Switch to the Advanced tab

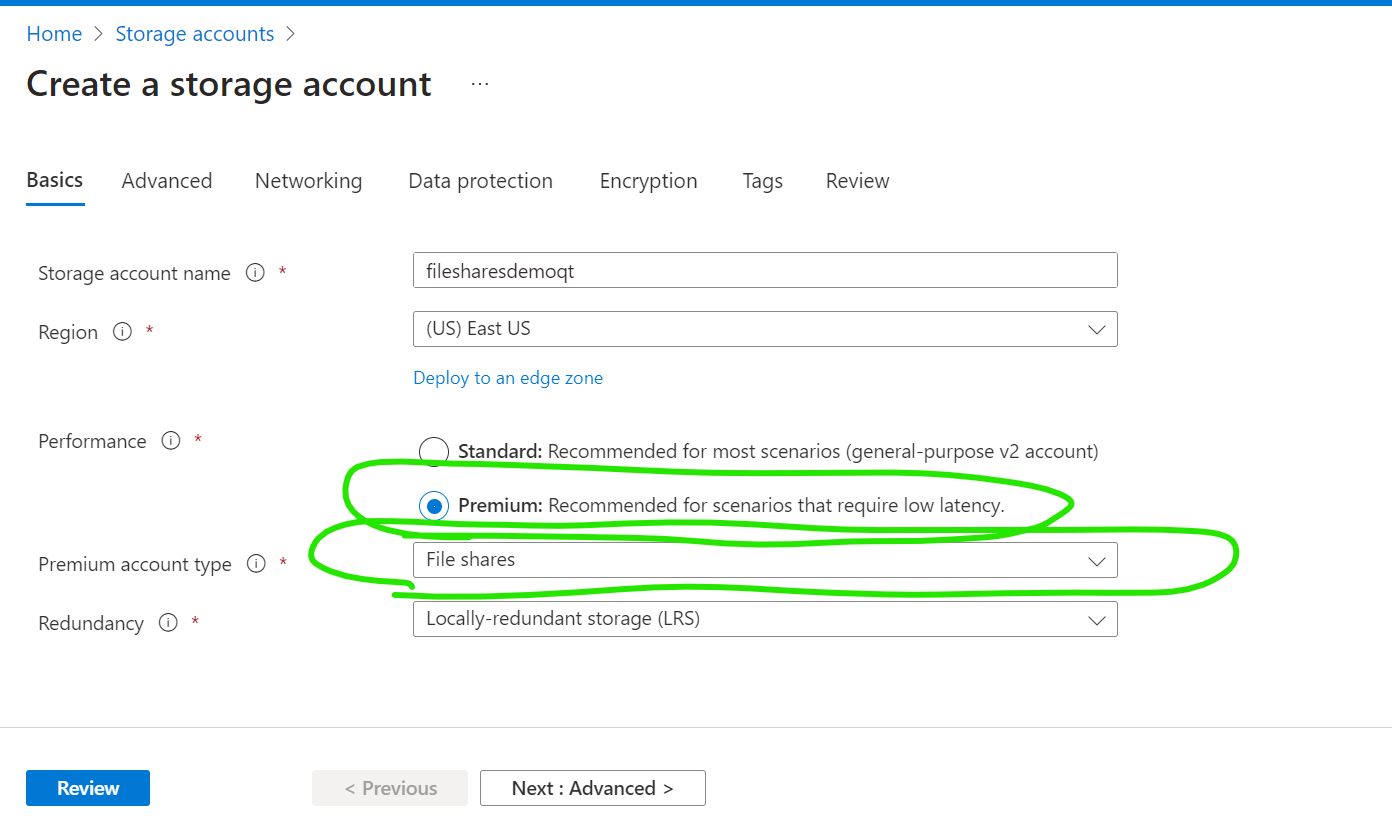click(x=167, y=181)
